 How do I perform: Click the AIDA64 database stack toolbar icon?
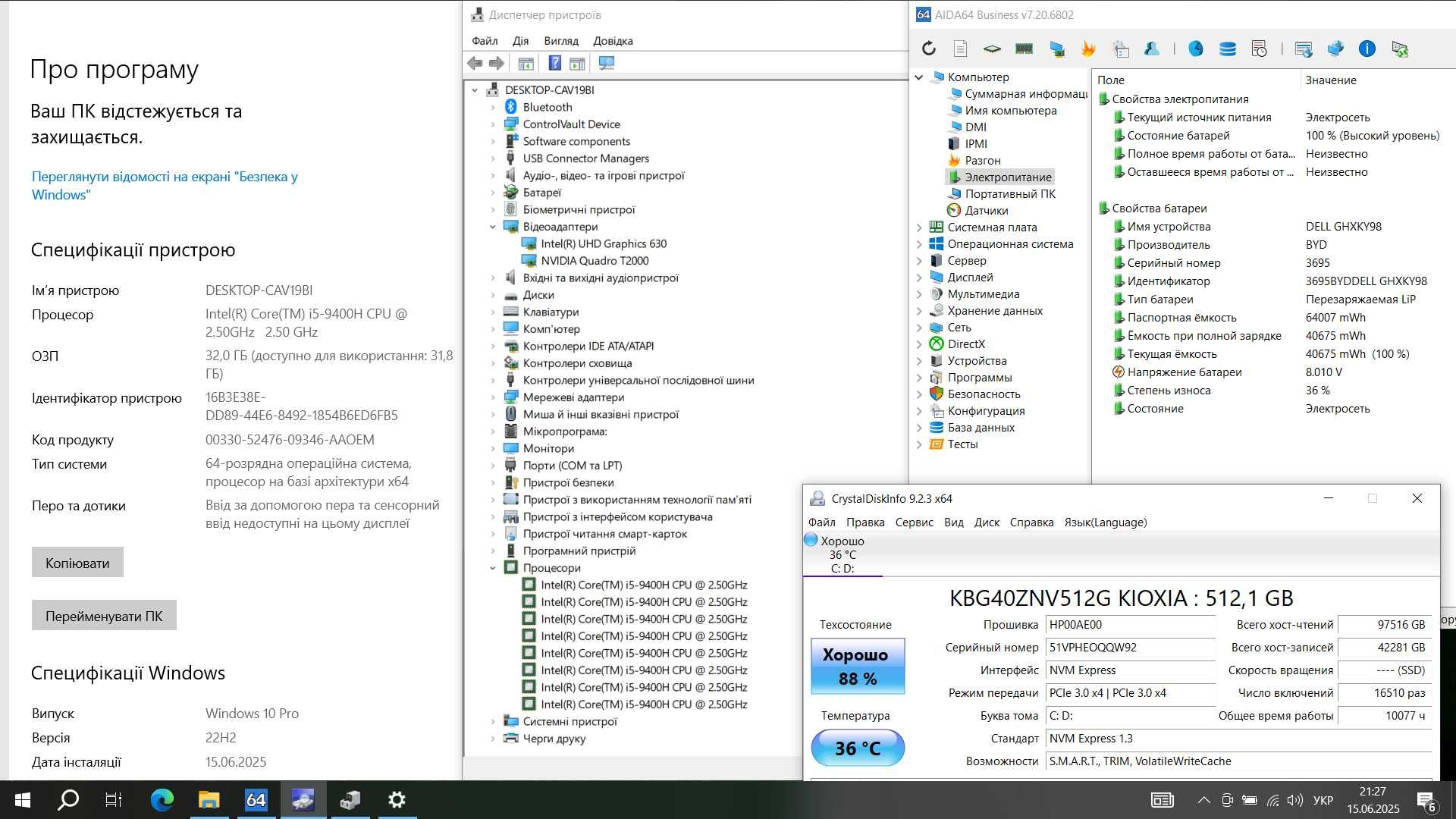click(1228, 49)
